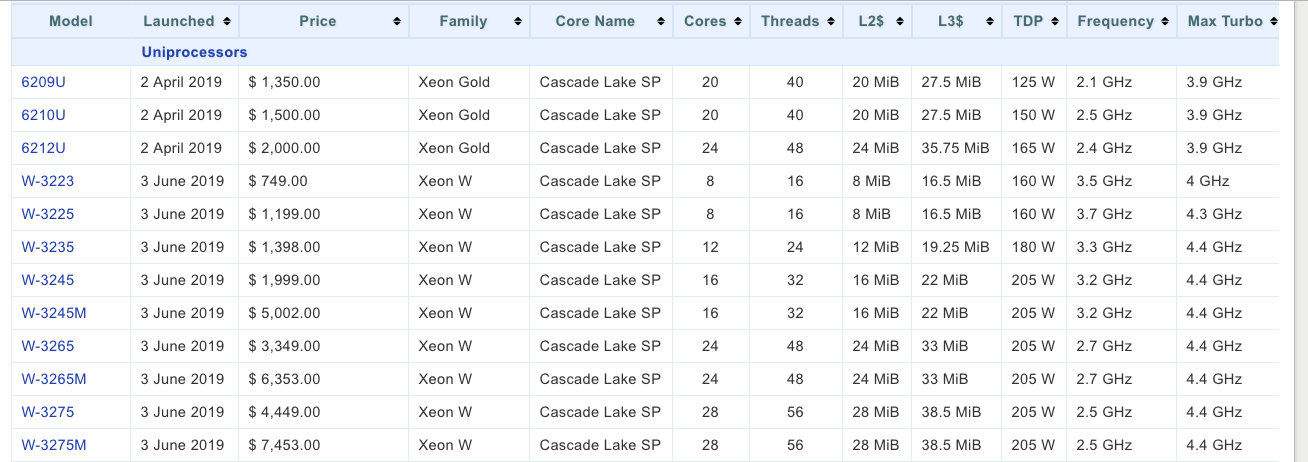This screenshot has width=1308, height=462.
Task: Open the W-3223 model link
Action: pyautogui.click(x=48, y=181)
